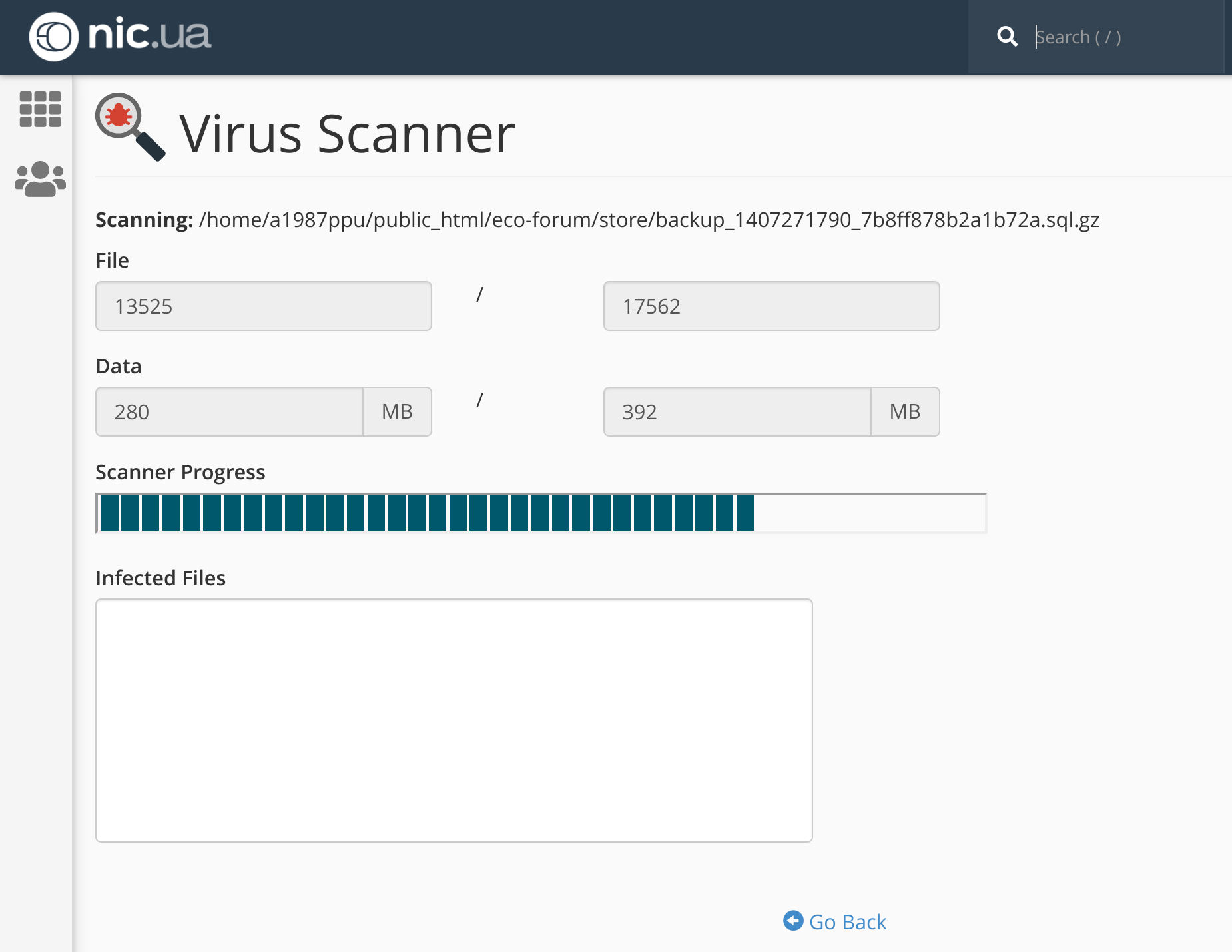Viewport: 1232px width, 952px height.
Task: Click the search magnifier icon
Action: 1007,37
